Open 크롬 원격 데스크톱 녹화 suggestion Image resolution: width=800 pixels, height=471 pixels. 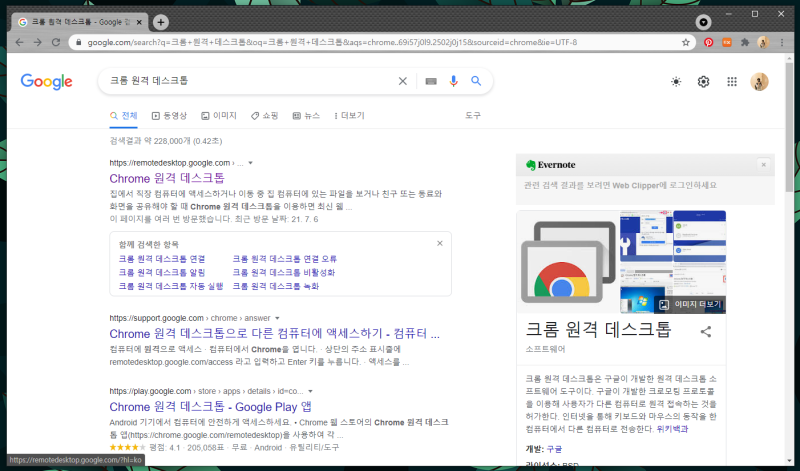276,286
